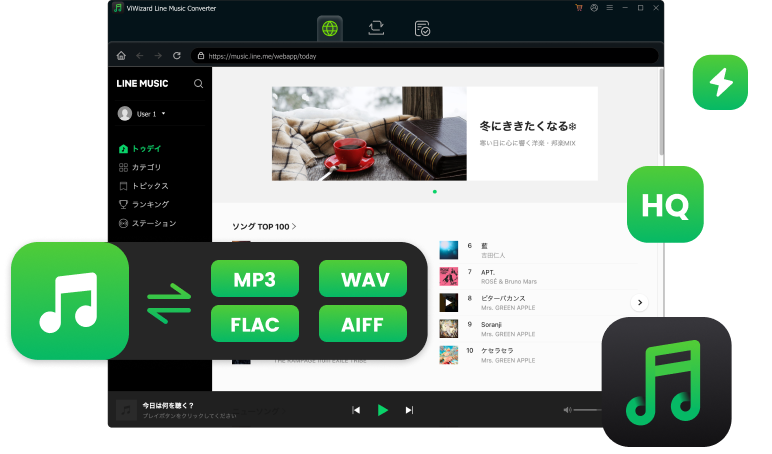Select カテゴリ in the sidebar
The image size is (772, 454).
tap(140, 167)
